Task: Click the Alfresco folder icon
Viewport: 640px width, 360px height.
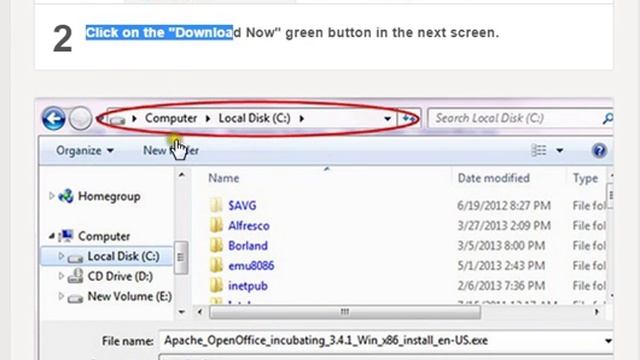Action: click(216, 225)
